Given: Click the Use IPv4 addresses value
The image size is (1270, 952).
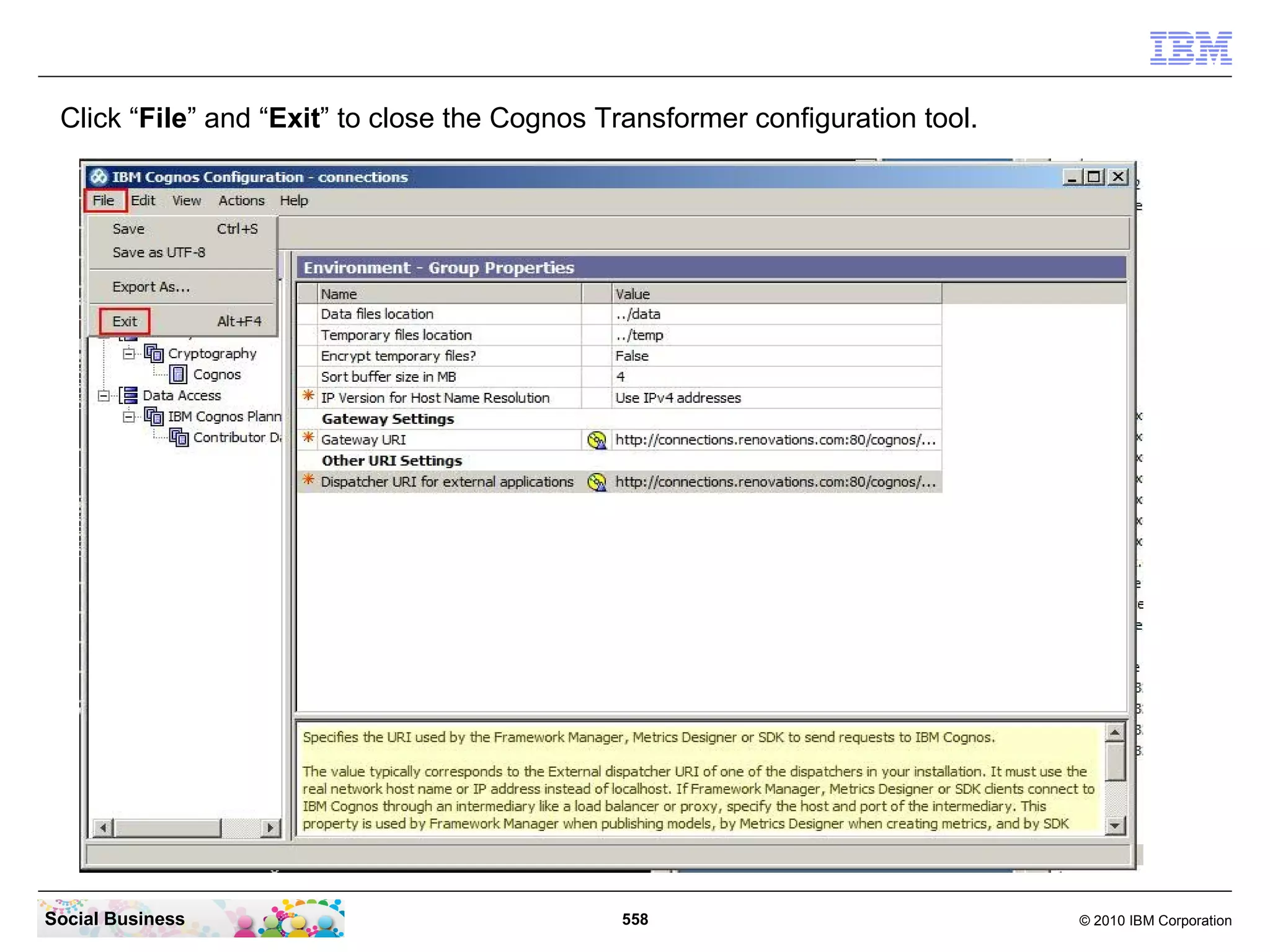Looking at the screenshot, I should 777,398.
